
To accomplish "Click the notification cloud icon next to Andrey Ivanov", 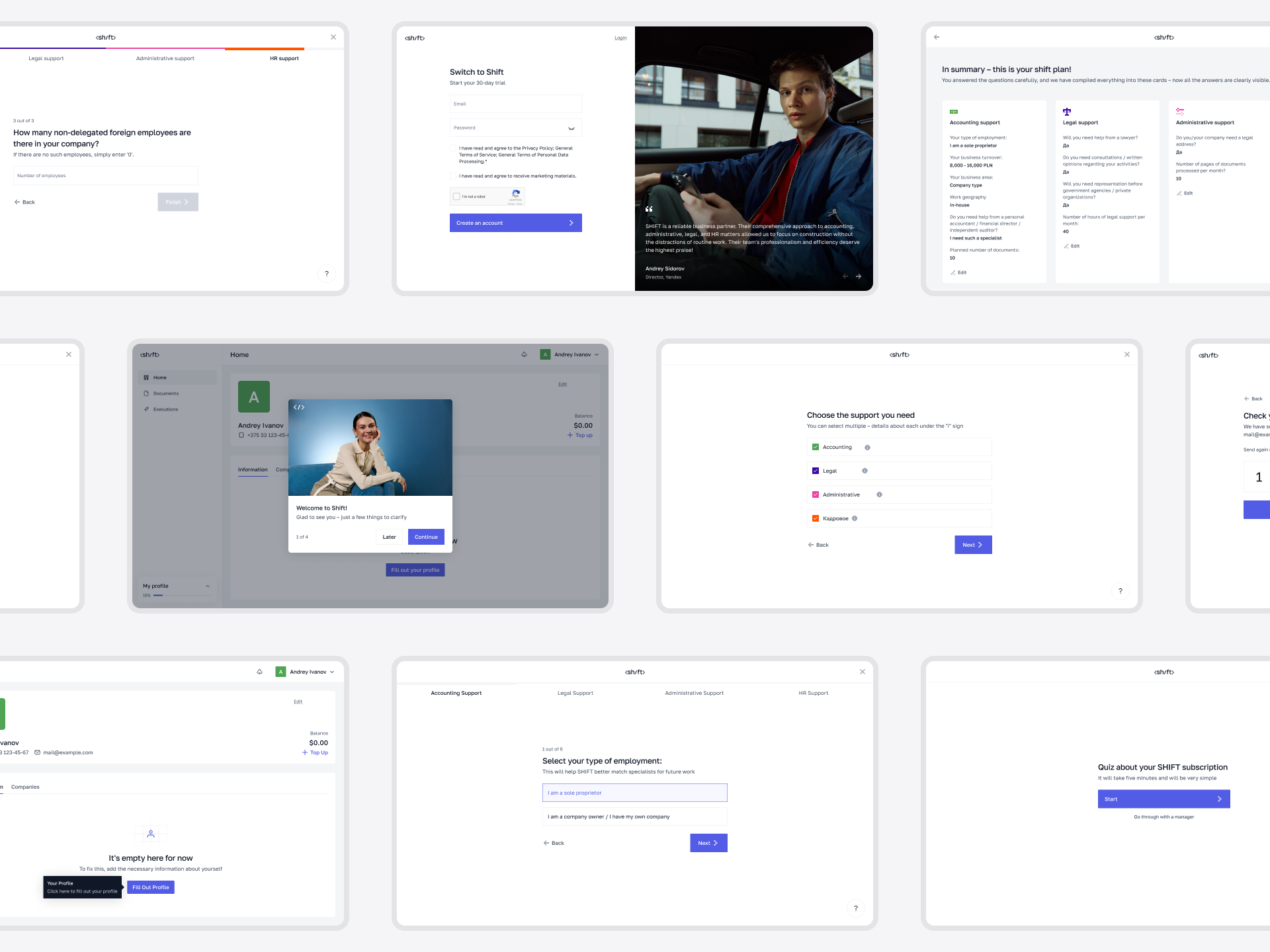I will [x=525, y=354].
